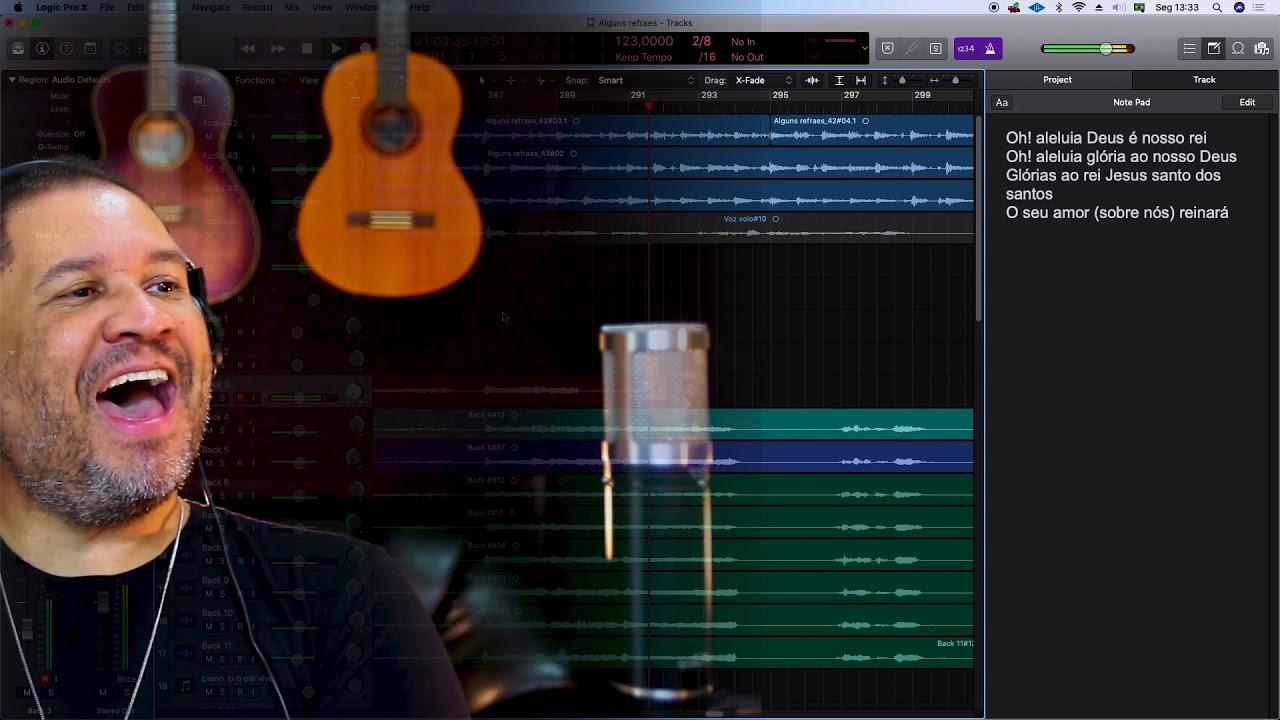1280x720 pixels.
Task: Open Quick Help question mark icon
Action: (66, 48)
